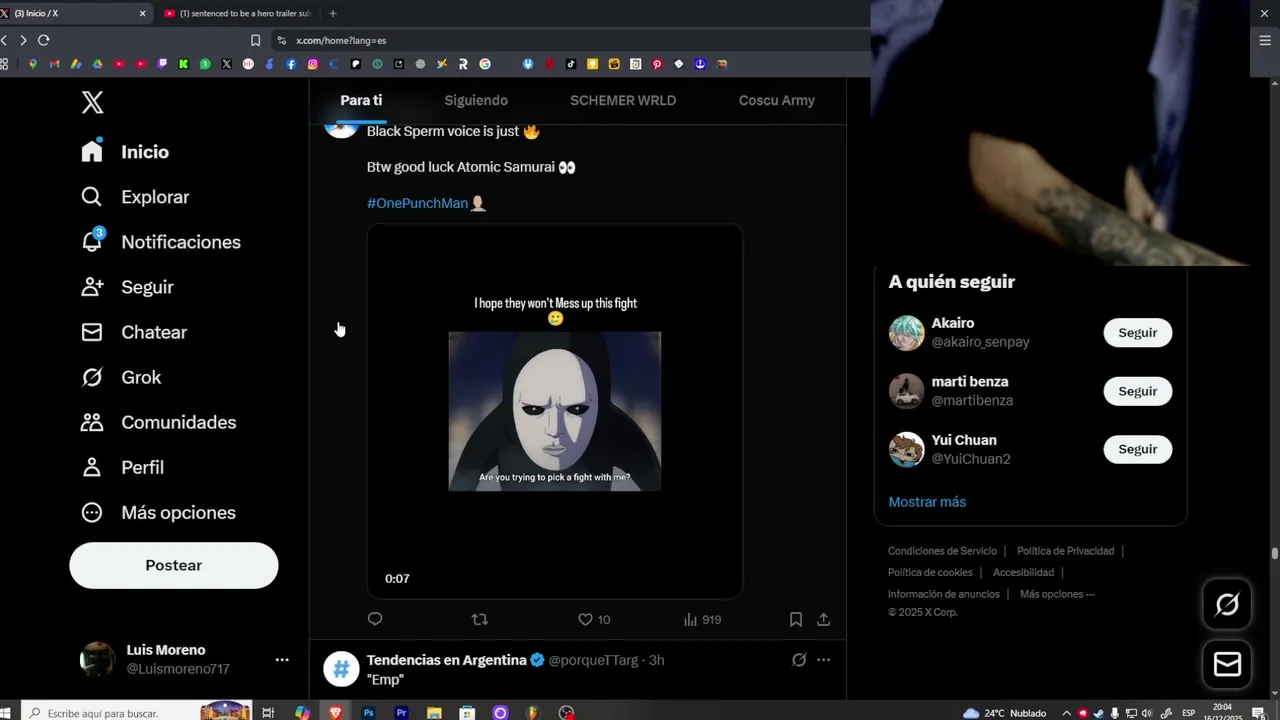This screenshot has height=720, width=1280.
Task: Click Mostrar más suggestions link
Action: 927,502
